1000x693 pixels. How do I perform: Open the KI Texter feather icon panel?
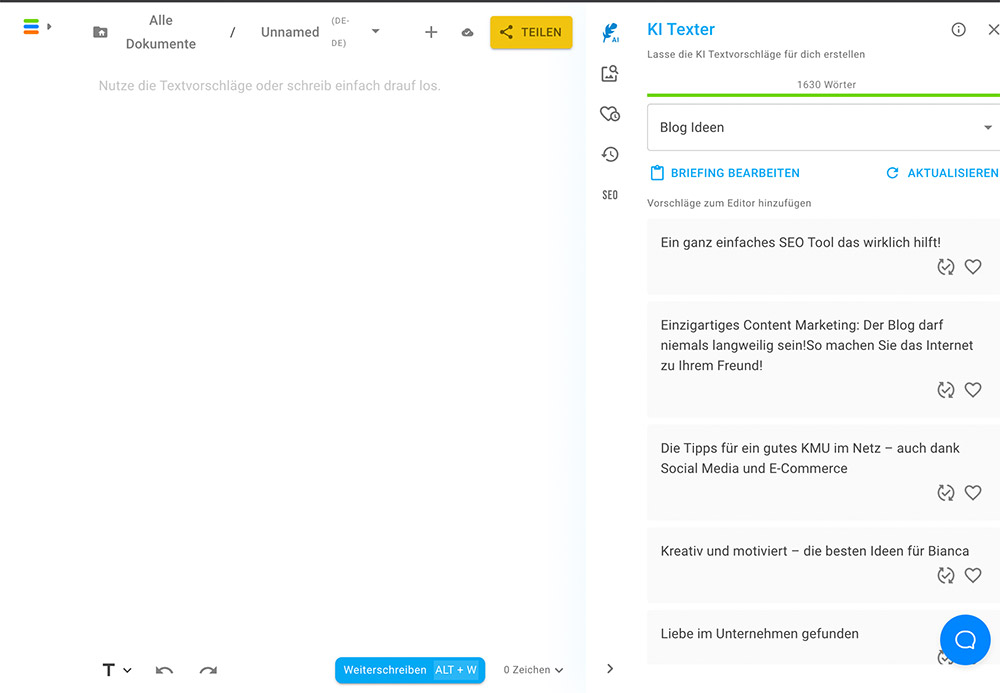tap(610, 33)
